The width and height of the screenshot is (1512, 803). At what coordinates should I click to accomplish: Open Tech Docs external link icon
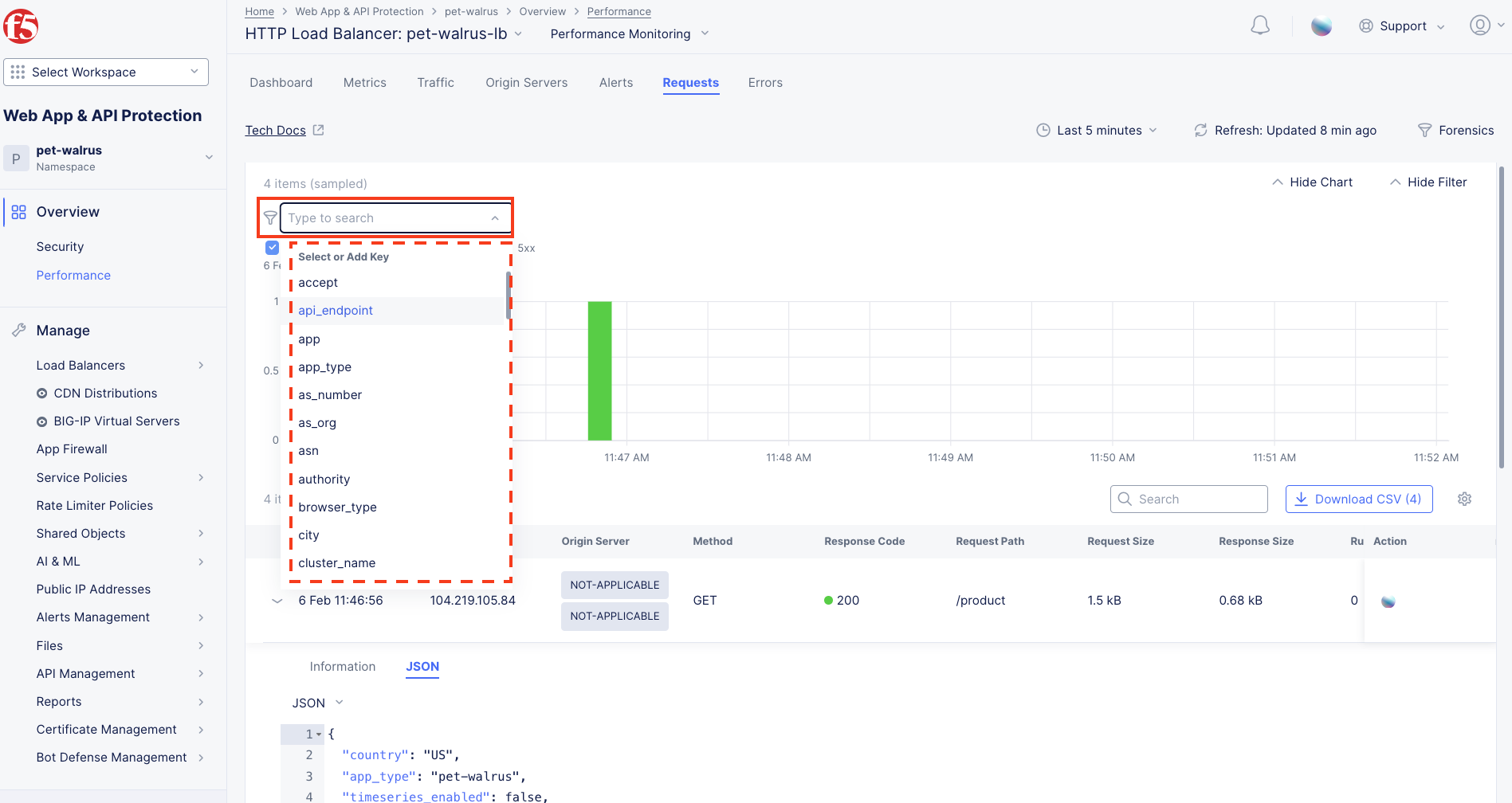(x=319, y=130)
